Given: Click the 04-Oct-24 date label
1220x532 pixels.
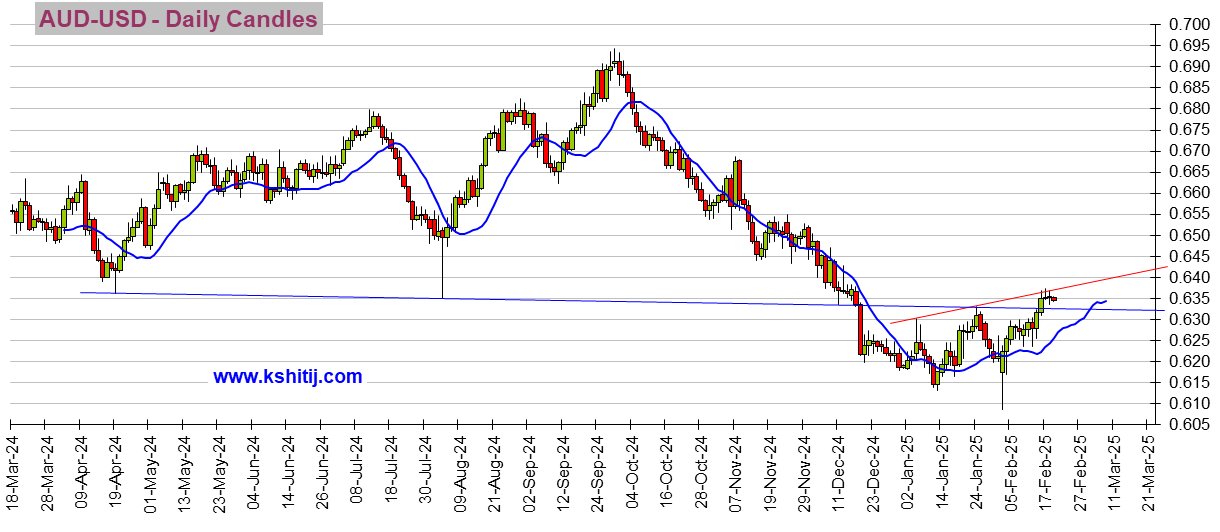Looking at the screenshot, I should 631,474.
